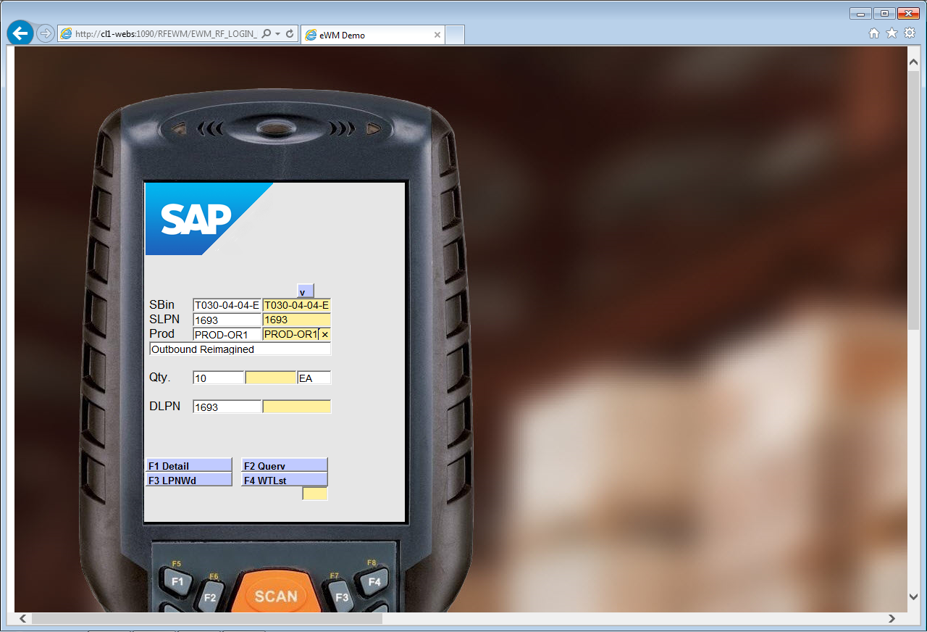The width and height of the screenshot is (927, 632).
Task: Click the browser Back arrow button
Action: [x=20, y=33]
